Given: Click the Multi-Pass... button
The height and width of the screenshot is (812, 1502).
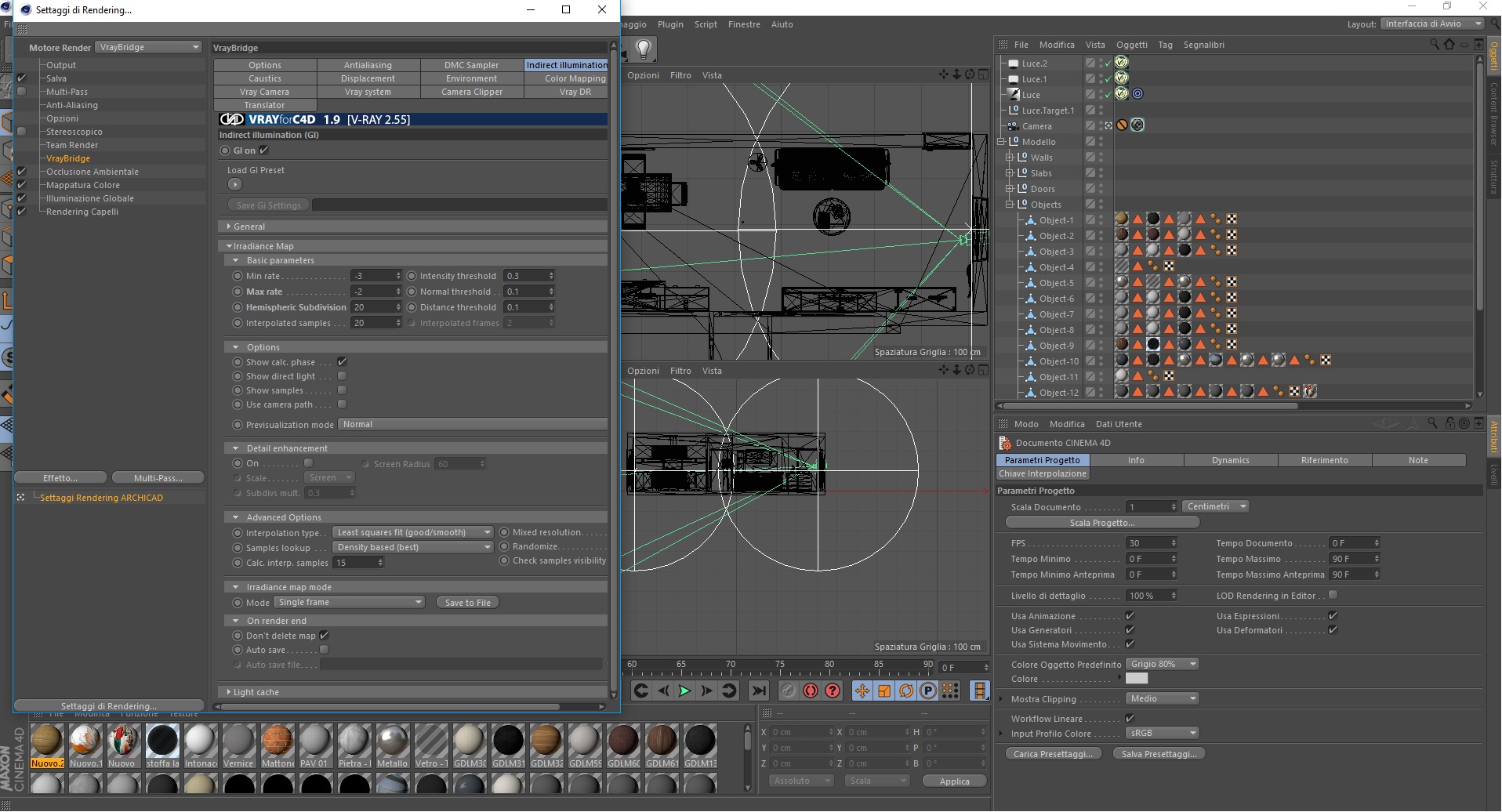Looking at the screenshot, I should click(x=158, y=478).
